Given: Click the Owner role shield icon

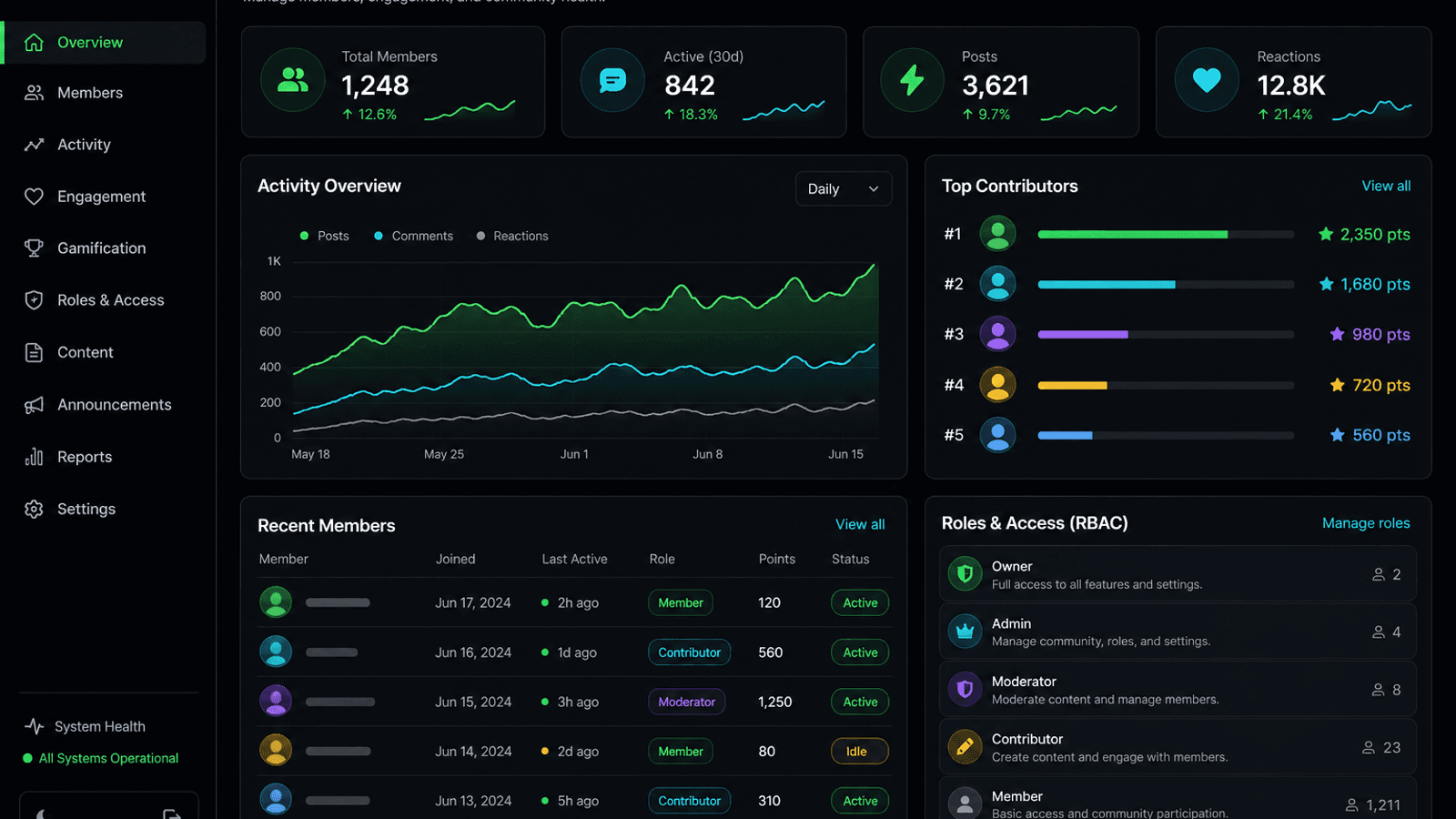Looking at the screenshot, I should click(x=966, y=574).
